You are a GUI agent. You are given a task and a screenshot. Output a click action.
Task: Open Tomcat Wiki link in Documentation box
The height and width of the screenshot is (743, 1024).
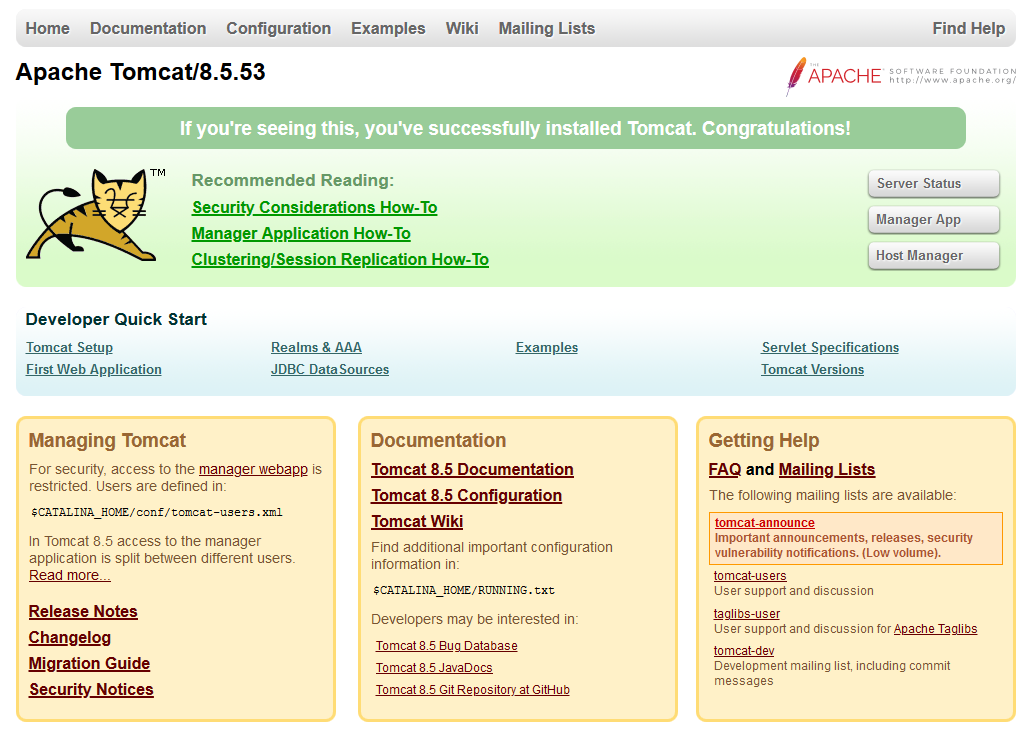click(x=417, y=522)
